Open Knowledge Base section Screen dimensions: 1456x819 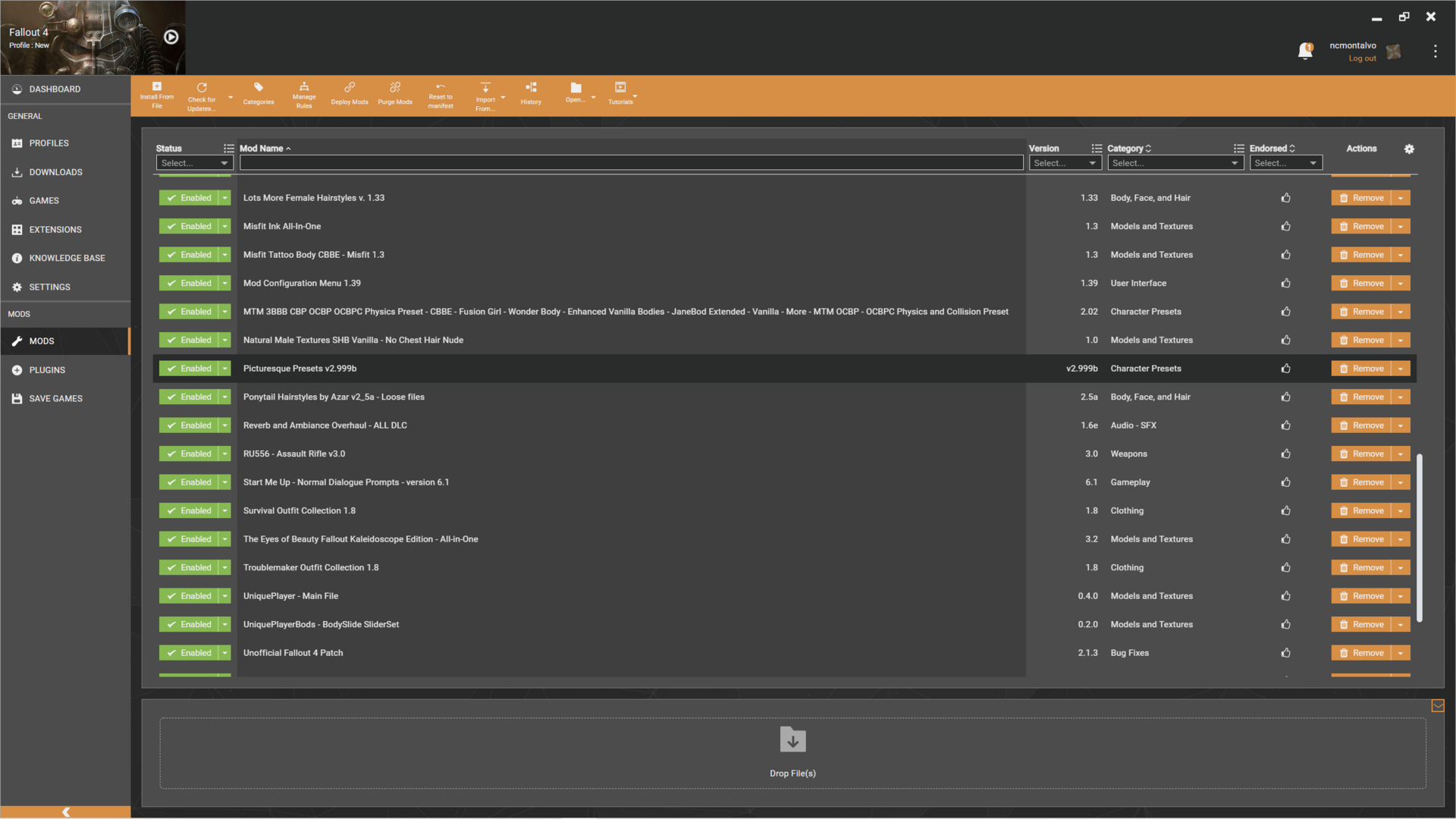(65, 259)
